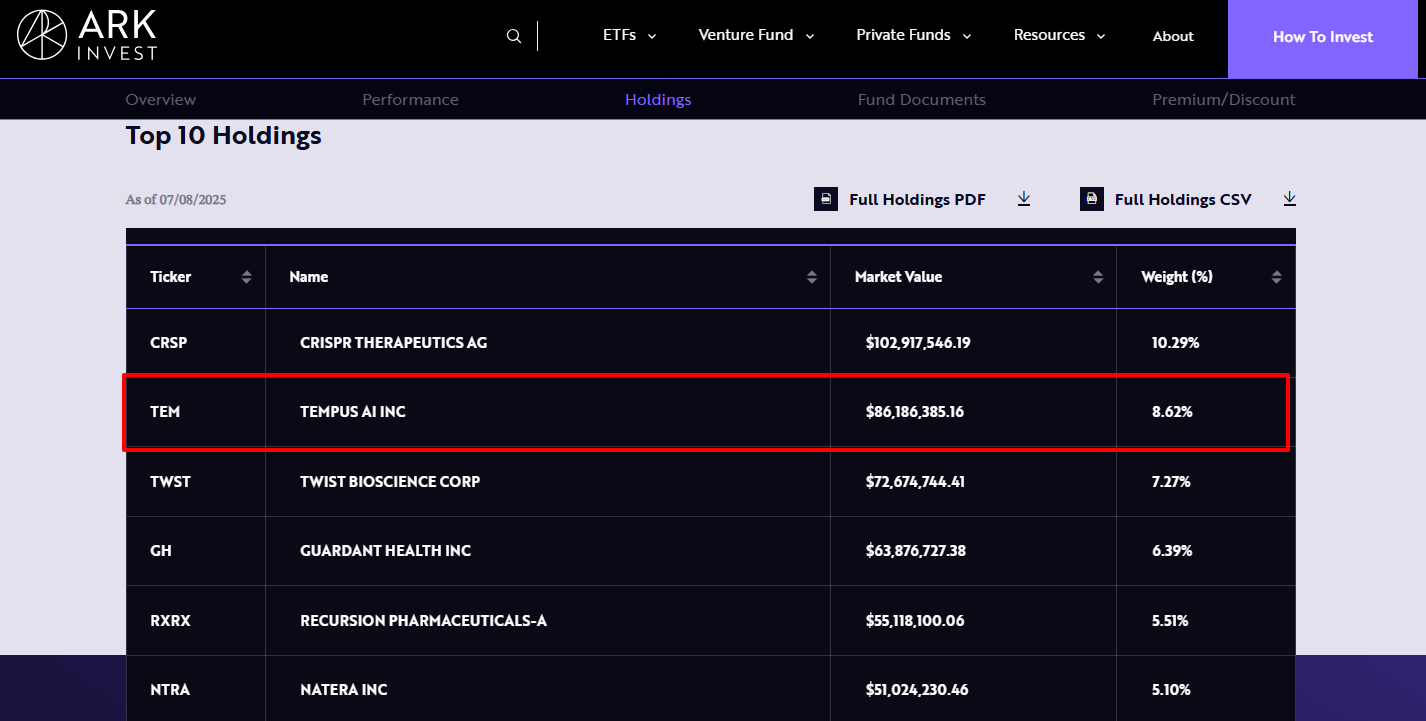Open the search magnifier icon
The height and width of the screenshot is (721, 1426).
(x=514, y=36)
